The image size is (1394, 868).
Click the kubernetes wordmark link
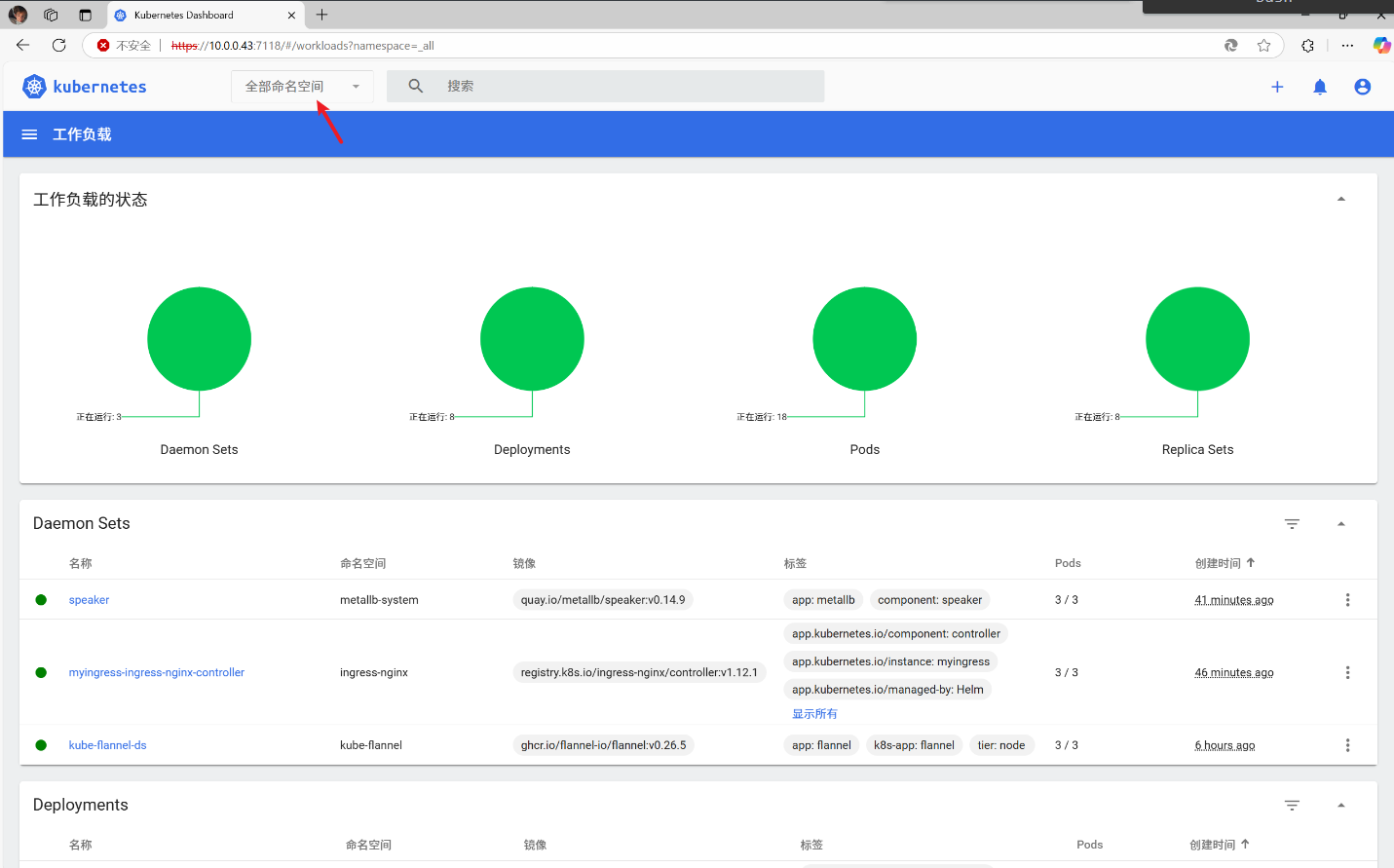pos(99,87)
